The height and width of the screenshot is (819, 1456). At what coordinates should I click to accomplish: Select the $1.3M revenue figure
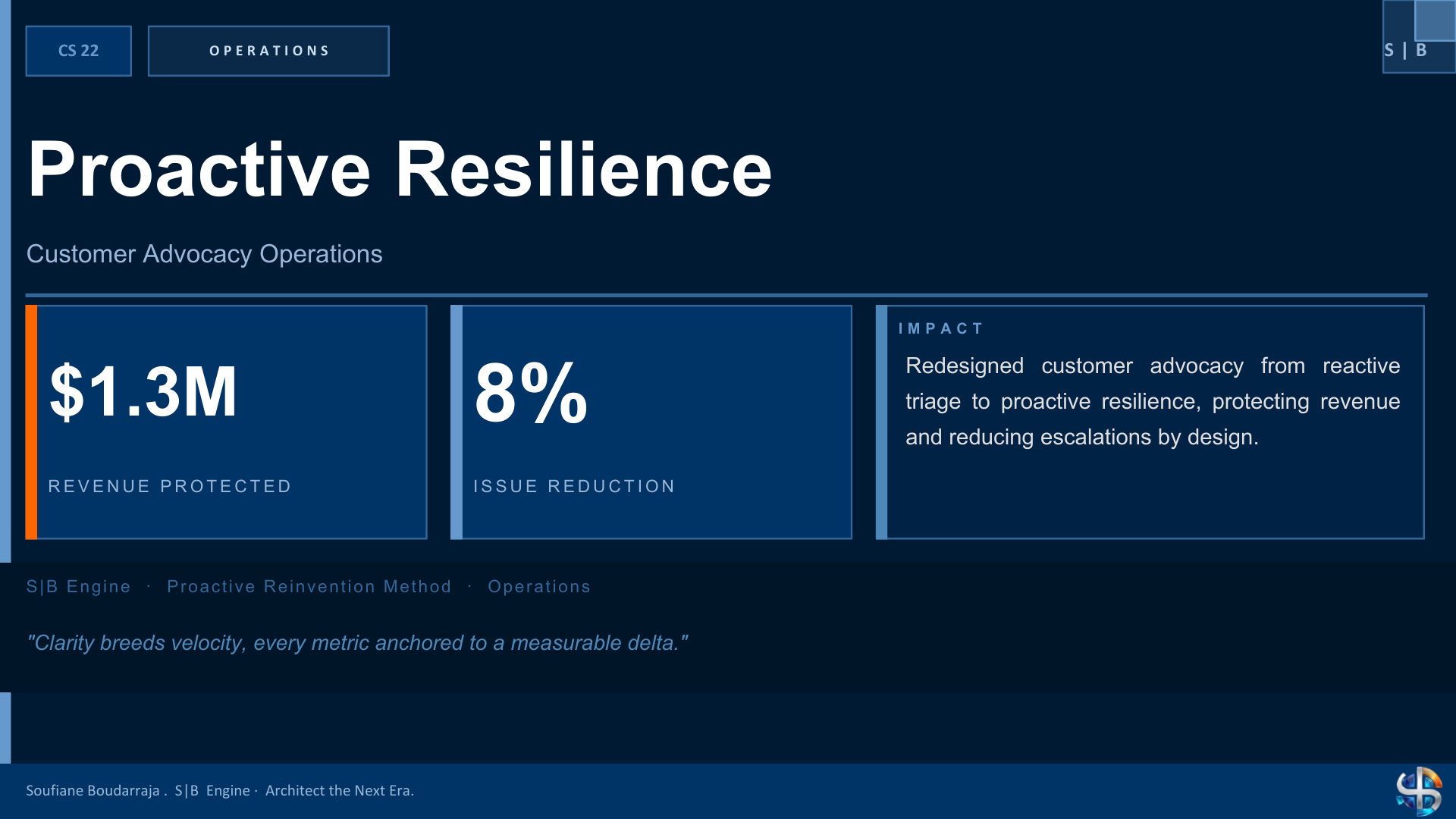coord(143,391)
